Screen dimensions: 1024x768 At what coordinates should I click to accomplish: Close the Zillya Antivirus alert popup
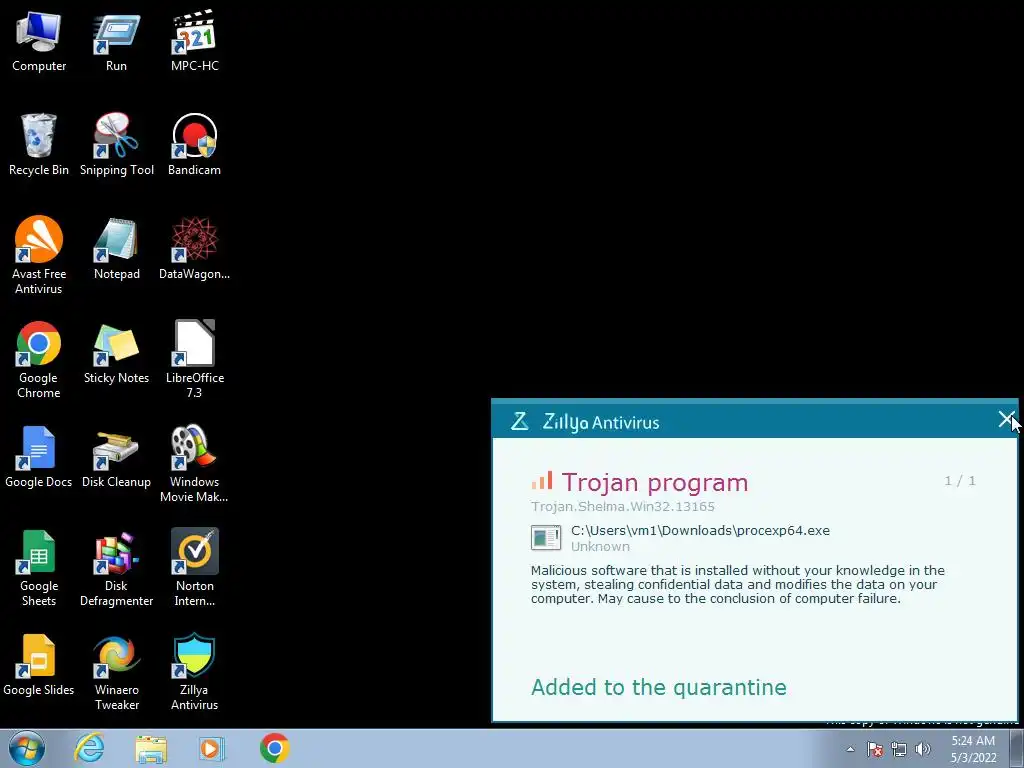click(1006, 419)
